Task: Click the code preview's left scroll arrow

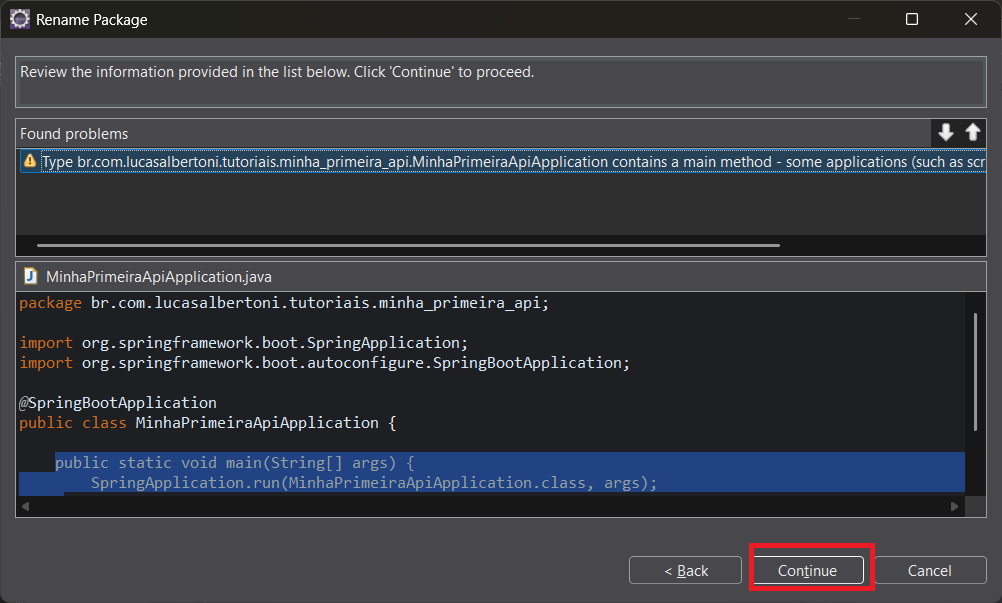Action: pyautogui.click(x=24, y=507)
